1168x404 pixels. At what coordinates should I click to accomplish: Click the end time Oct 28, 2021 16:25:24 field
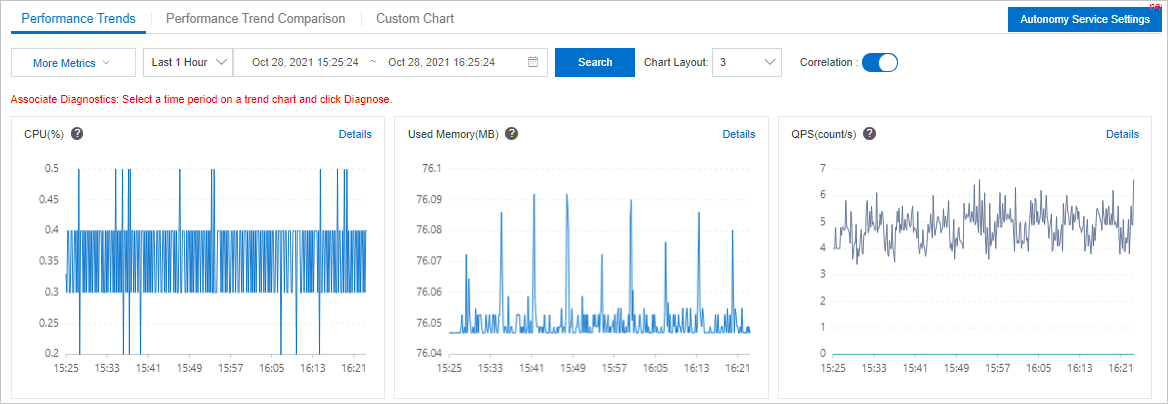[442, 63]
